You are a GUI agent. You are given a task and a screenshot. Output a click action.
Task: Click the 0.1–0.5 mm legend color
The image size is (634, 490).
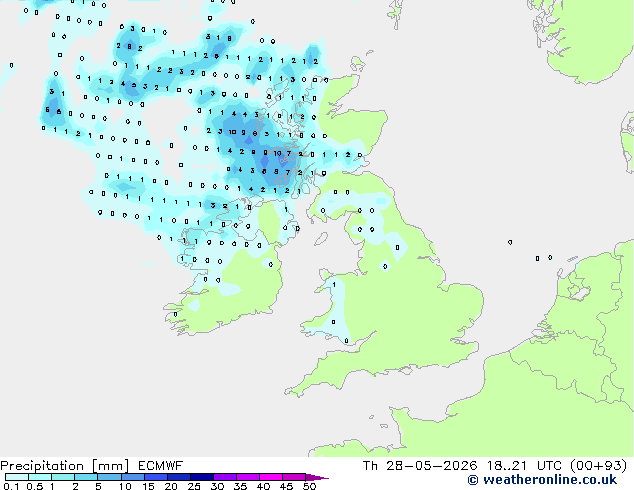pyautogui.click(x=17, y=477)
